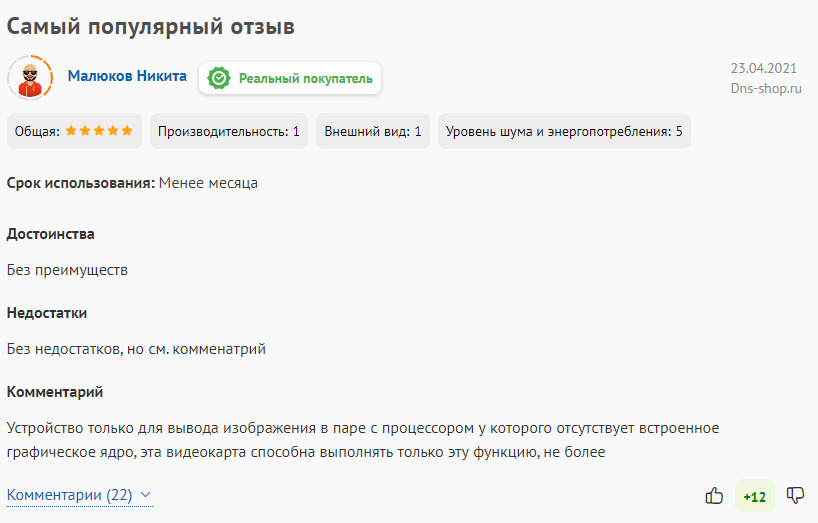Expand the chevron next to Комментарии (22)
This screenshot has height=523, width=818.
point(146,495)
